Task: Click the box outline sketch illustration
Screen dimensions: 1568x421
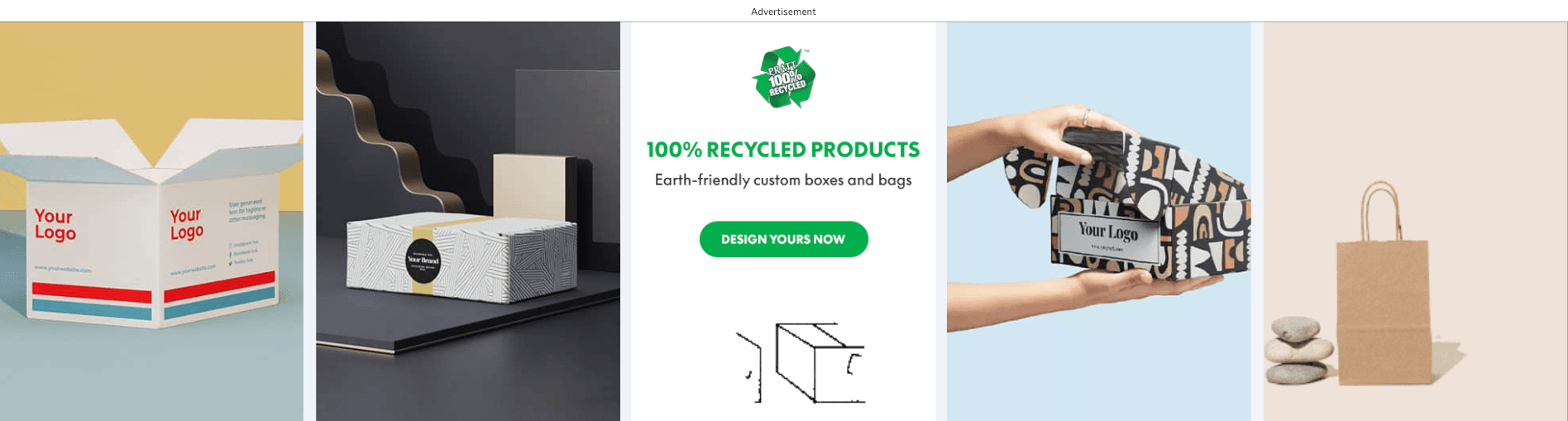Action: tap(800, 362)
